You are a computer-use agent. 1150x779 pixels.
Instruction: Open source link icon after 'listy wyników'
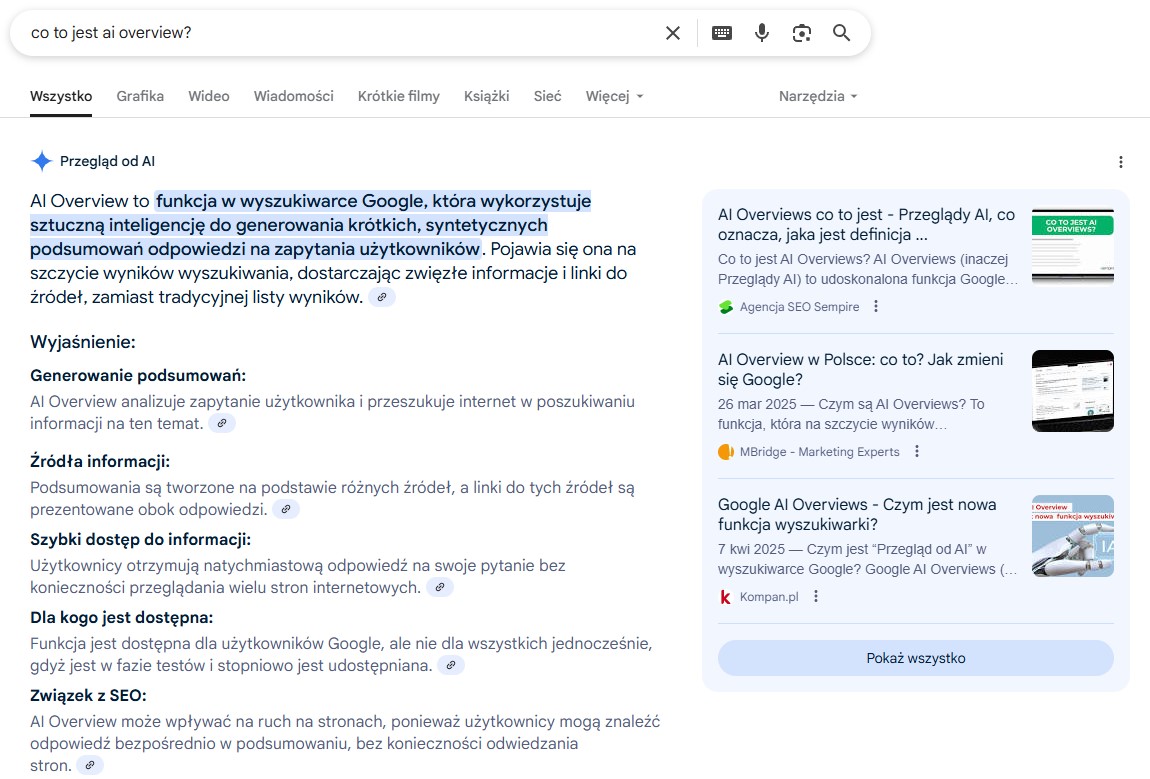[x=381, y=297]
